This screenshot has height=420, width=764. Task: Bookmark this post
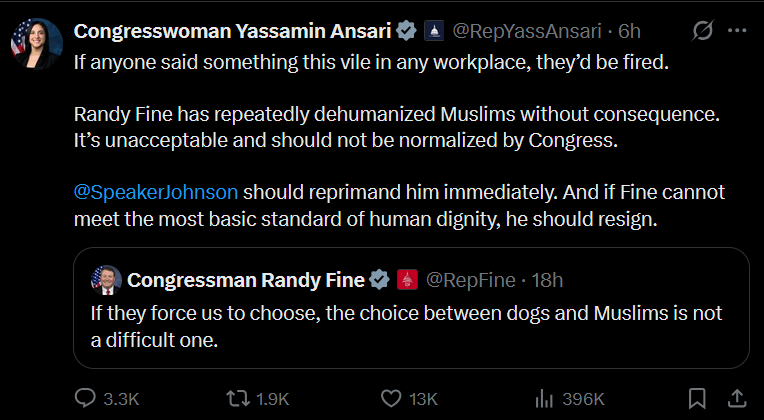(697, 399)
